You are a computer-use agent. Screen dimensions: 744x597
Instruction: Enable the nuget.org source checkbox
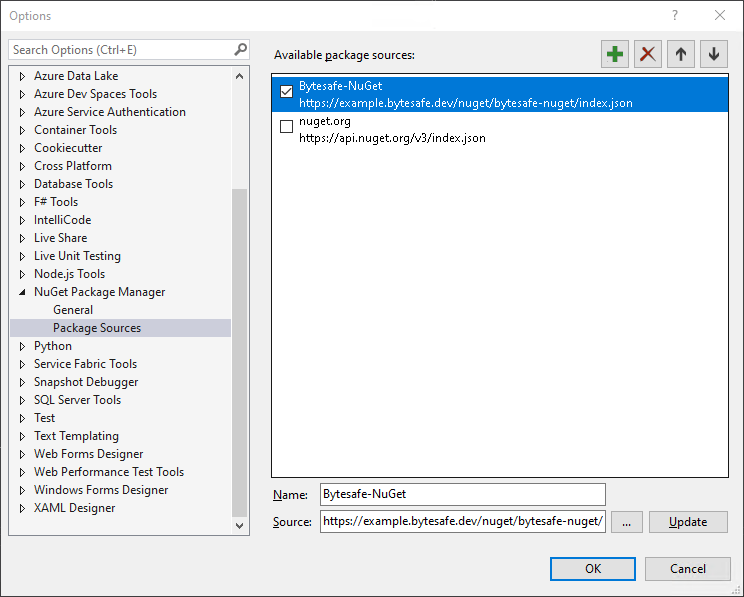point(287,126)
